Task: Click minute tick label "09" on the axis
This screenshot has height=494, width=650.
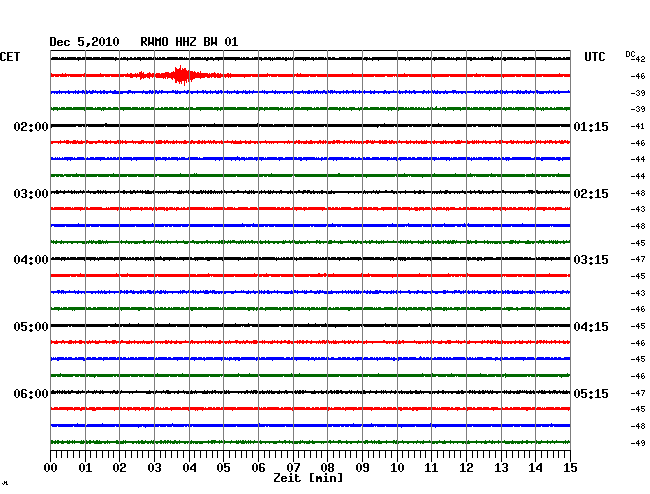Action: pyautogui.click(x=362, y=468)
